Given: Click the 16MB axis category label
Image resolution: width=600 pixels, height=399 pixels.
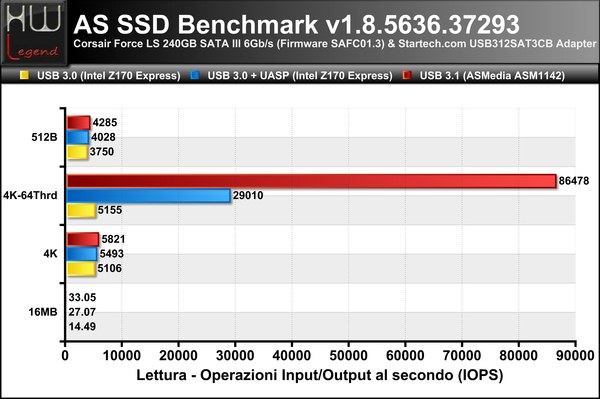Looking at the screenshot, I should coord(43,312).
